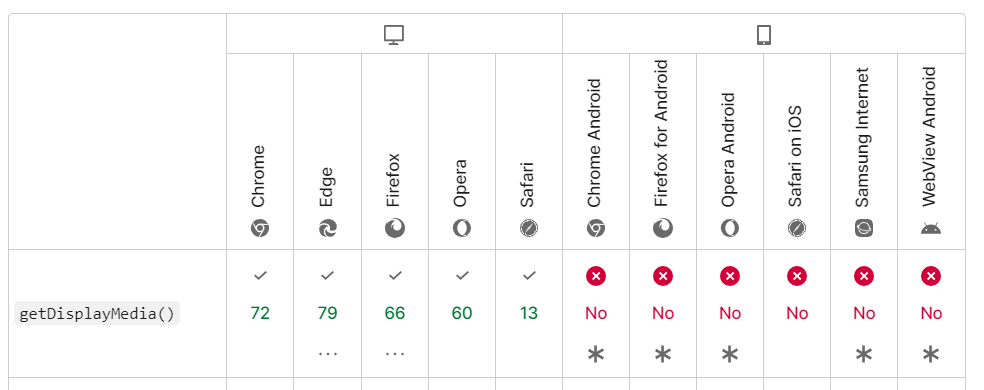Expand Samsung Internet asterisk note

(864, 355)
